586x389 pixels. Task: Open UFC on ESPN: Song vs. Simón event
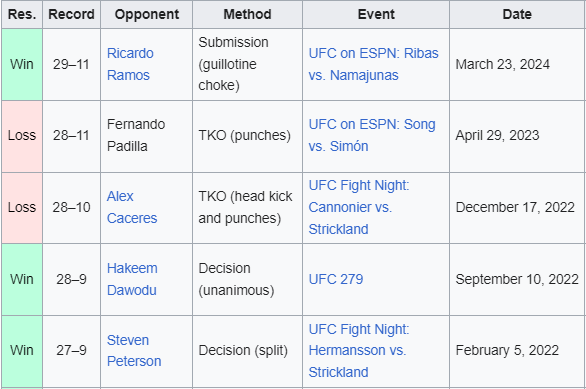pos(372,135)
